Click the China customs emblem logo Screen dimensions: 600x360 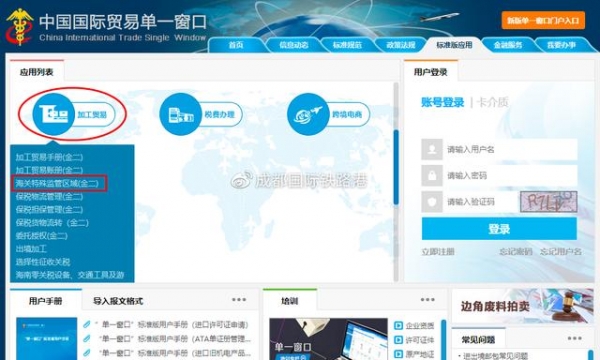20,27
